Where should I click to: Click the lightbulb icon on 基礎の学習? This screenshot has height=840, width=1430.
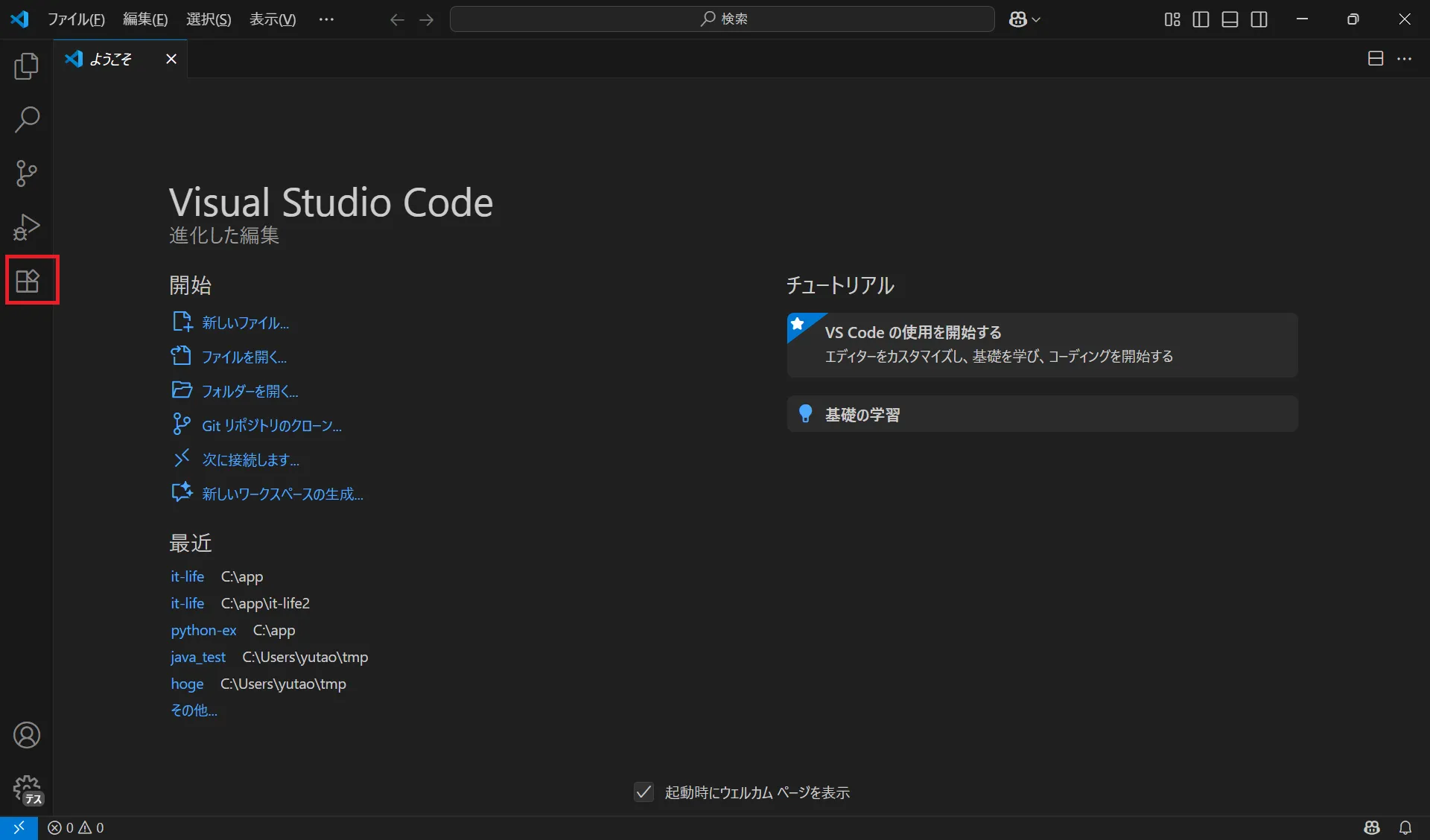[805, 413]
